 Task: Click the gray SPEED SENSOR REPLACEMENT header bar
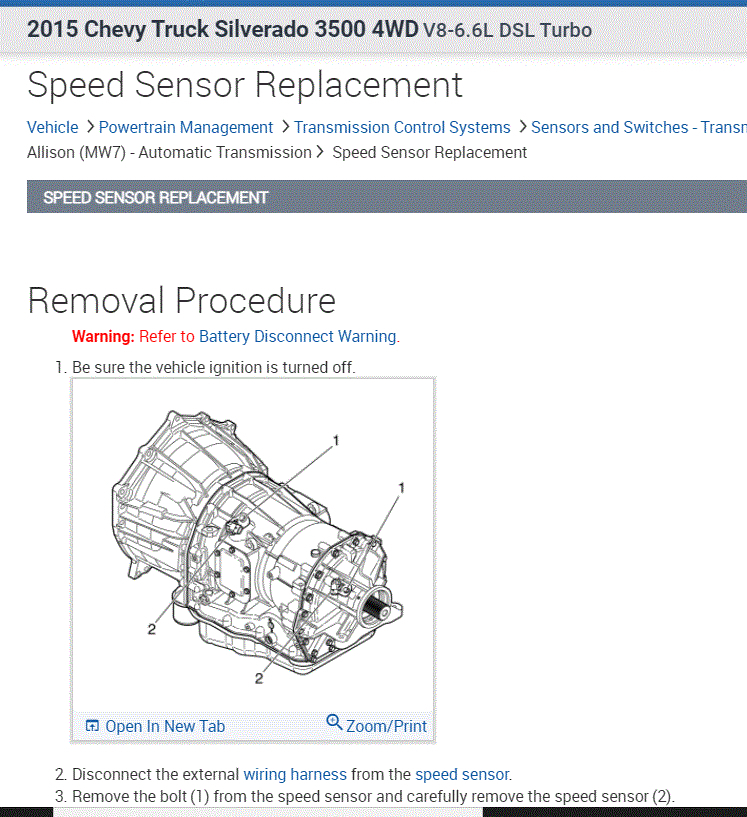(386, 197)
